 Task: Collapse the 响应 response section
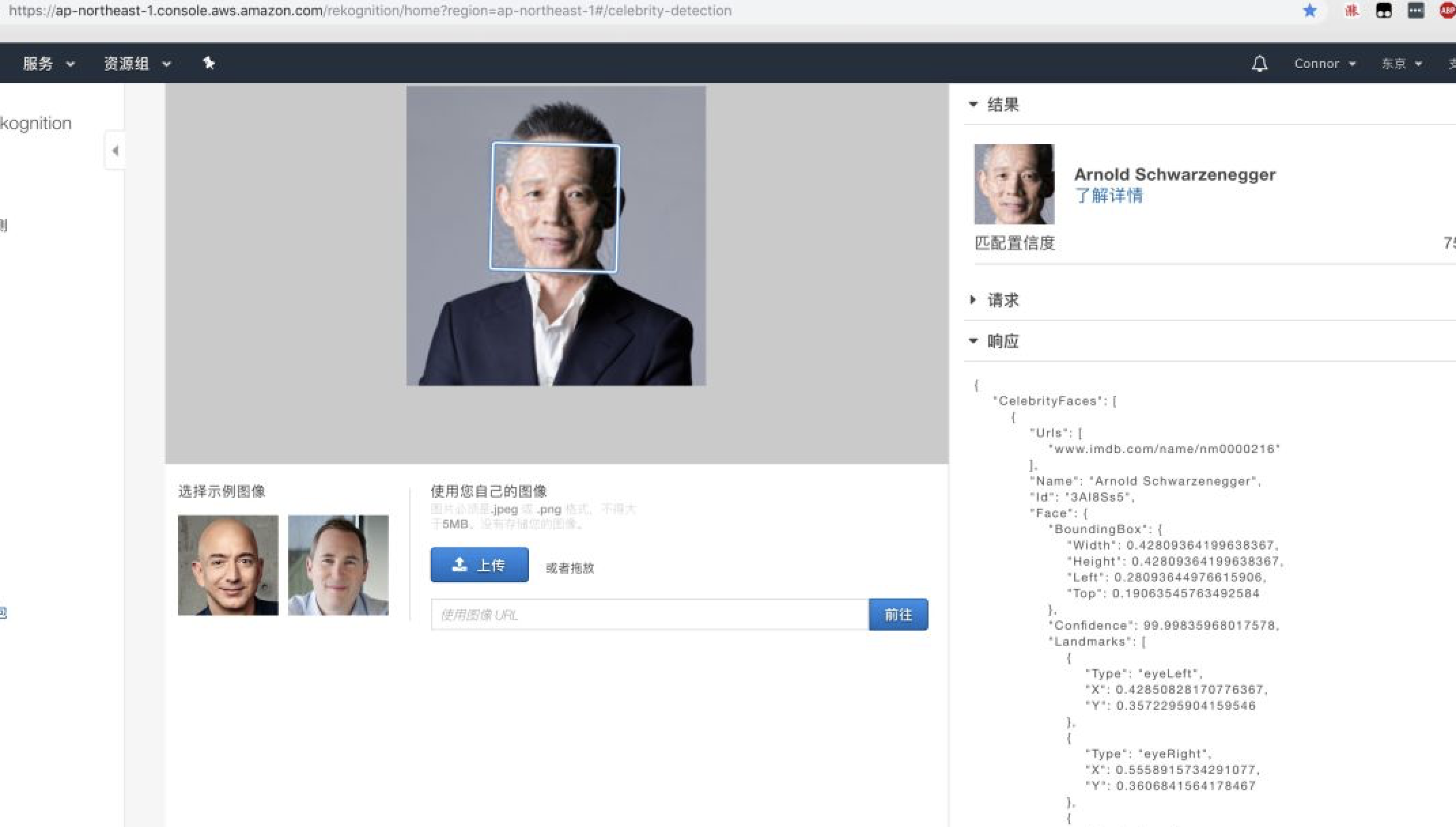coord(973,341)
